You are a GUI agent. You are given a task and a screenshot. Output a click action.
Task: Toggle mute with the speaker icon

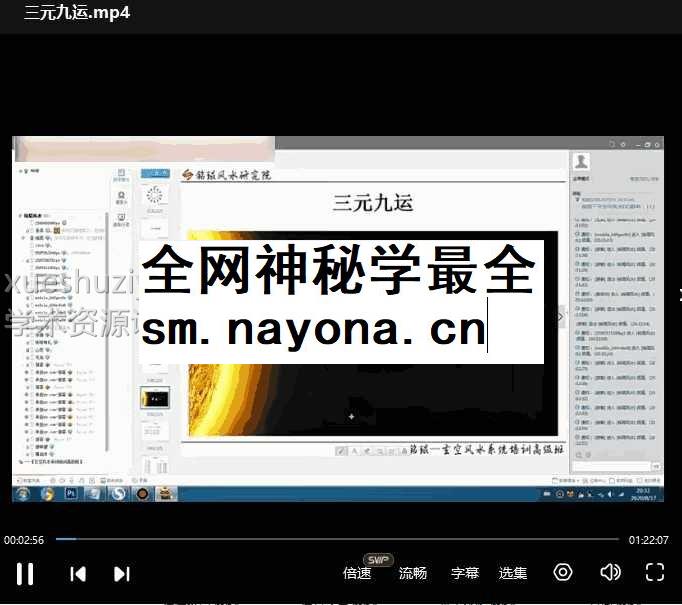coord(610,572)
